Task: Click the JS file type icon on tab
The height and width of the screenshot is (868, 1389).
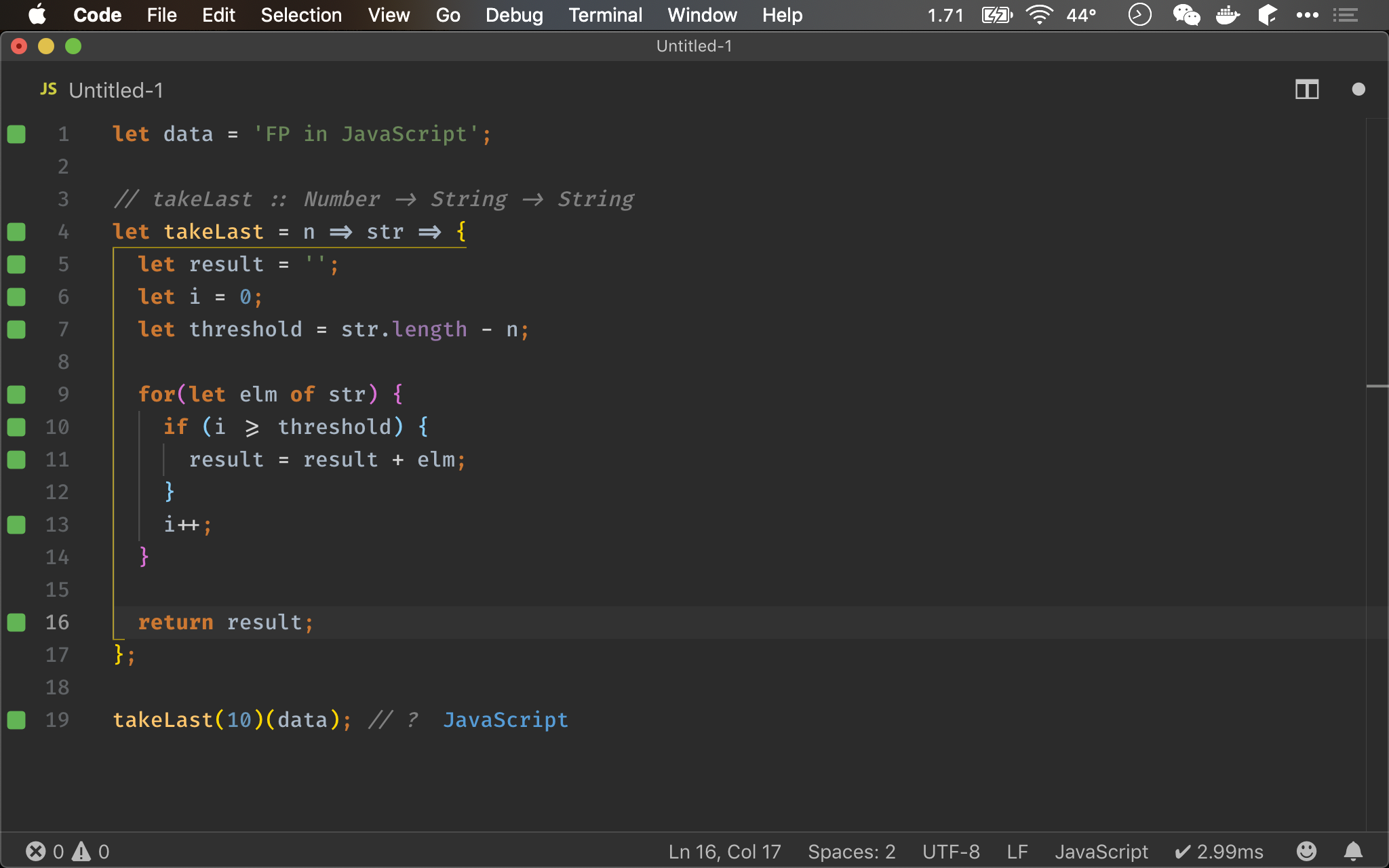Action: pos(48,90)
